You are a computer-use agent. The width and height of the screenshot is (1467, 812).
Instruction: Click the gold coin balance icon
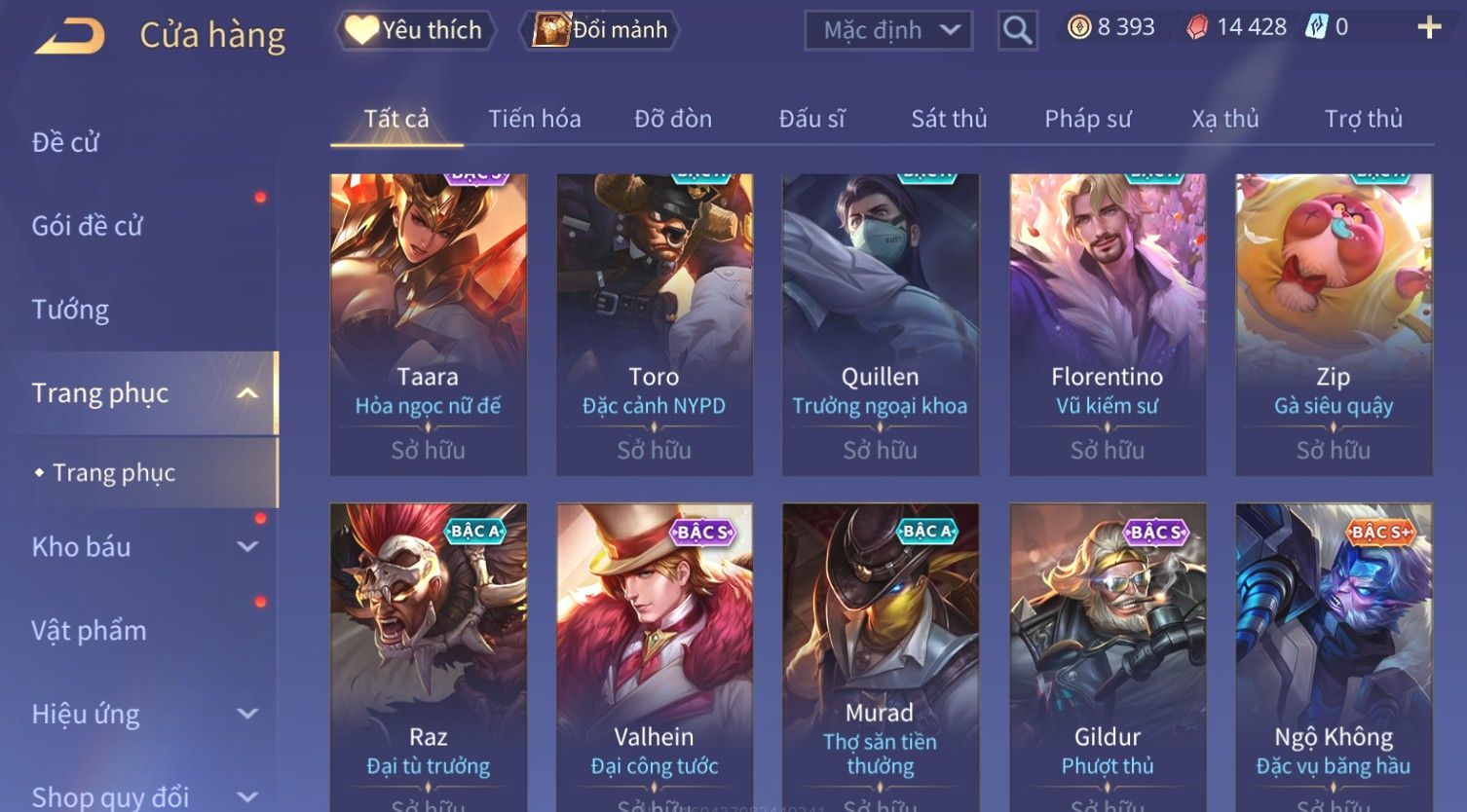[1079, 27]
